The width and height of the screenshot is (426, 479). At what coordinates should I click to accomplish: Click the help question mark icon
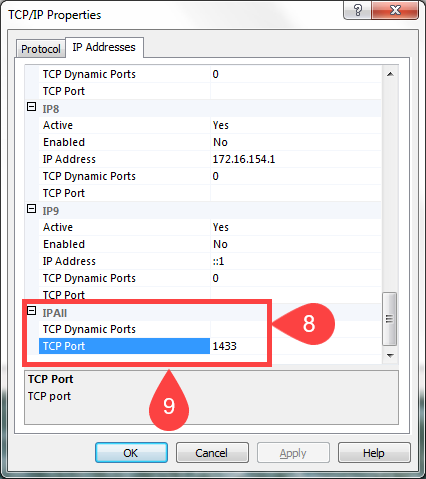pos(357,10)
